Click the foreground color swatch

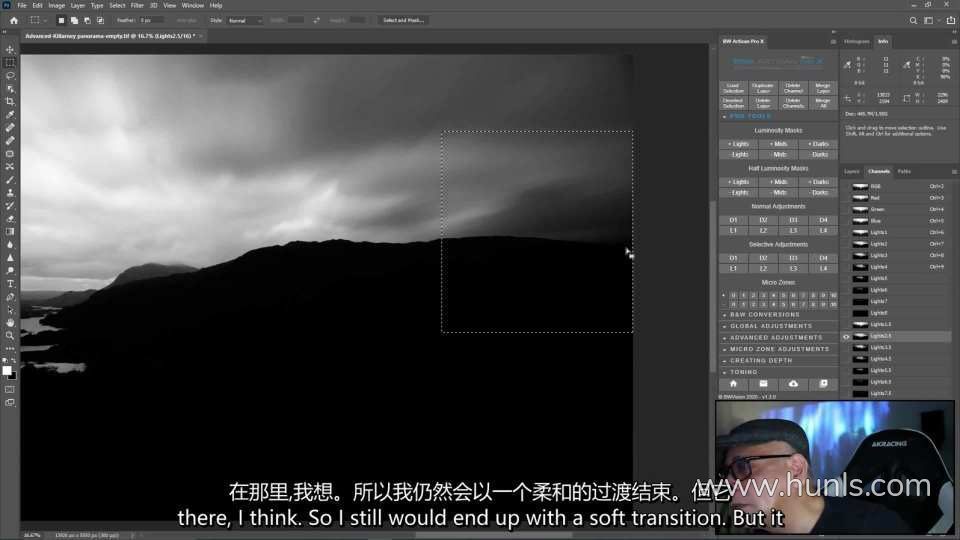(7, 370)
